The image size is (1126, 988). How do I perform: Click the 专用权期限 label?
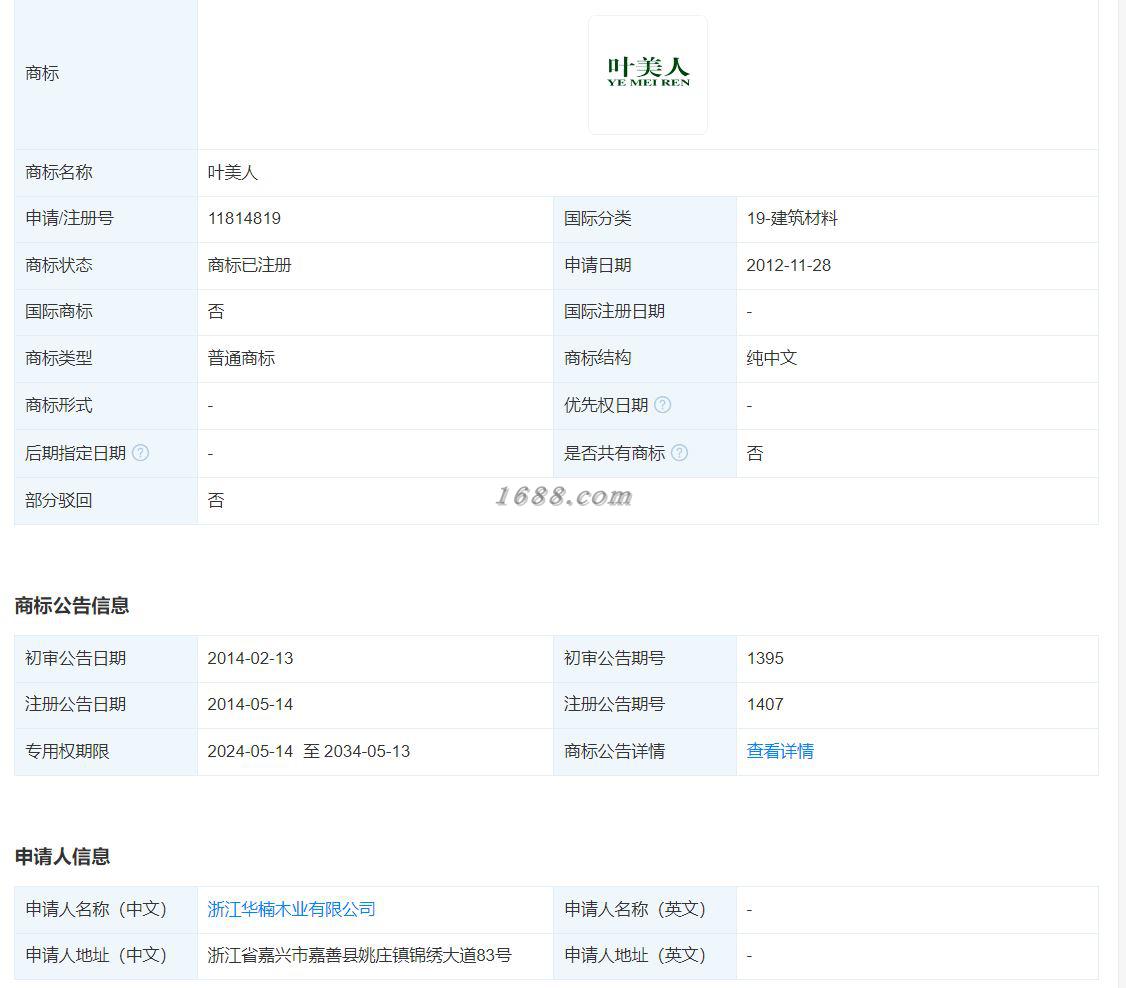[x=68, y=751]
